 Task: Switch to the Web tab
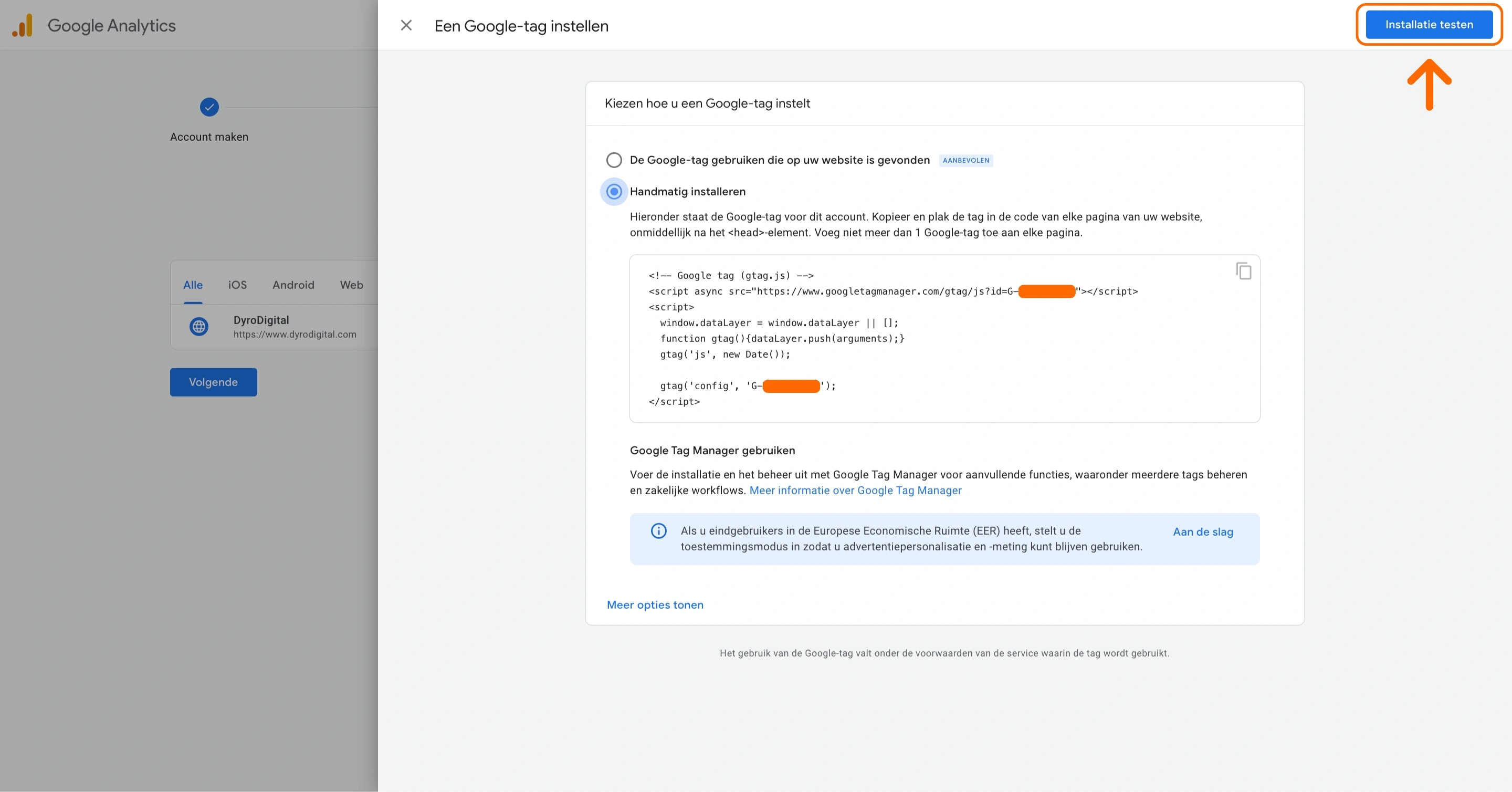pyautogui.click(x=351, y=285)
